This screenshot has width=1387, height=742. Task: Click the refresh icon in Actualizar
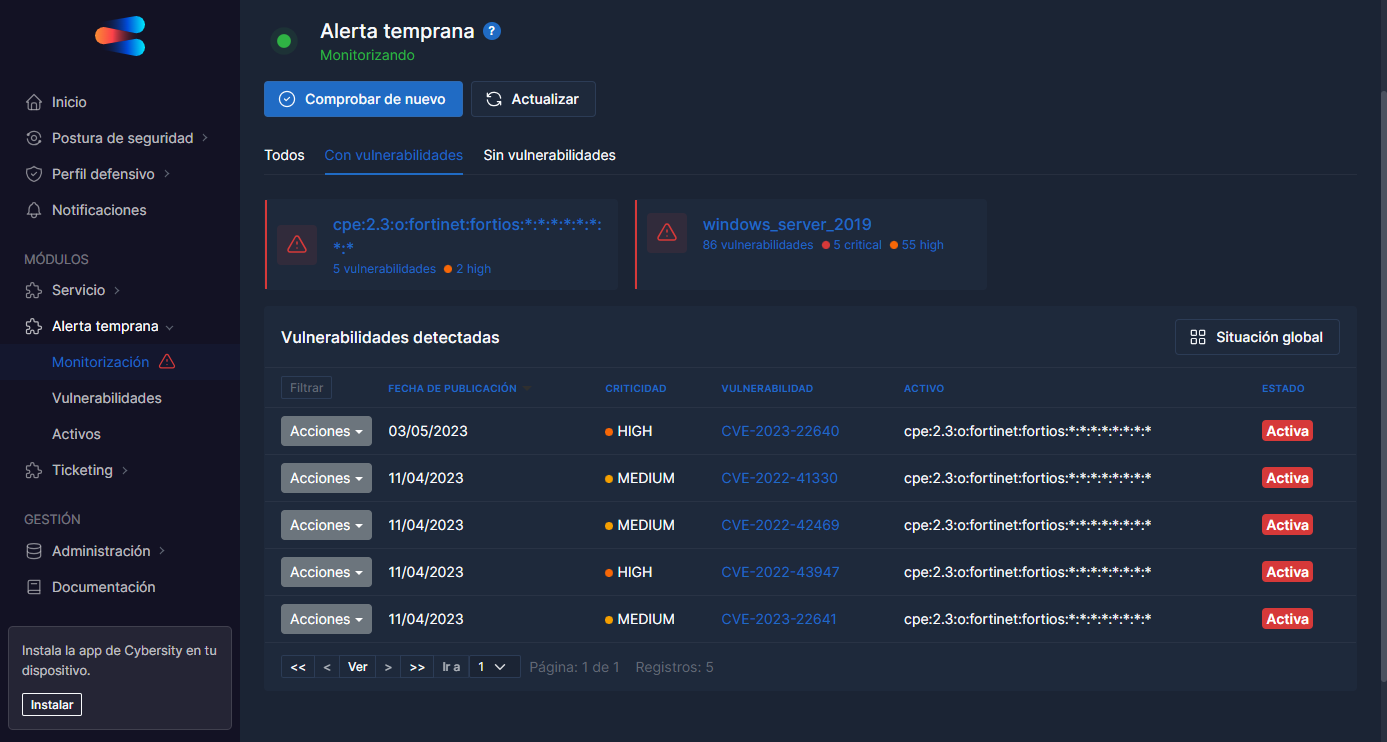click(x=494, y=99)
